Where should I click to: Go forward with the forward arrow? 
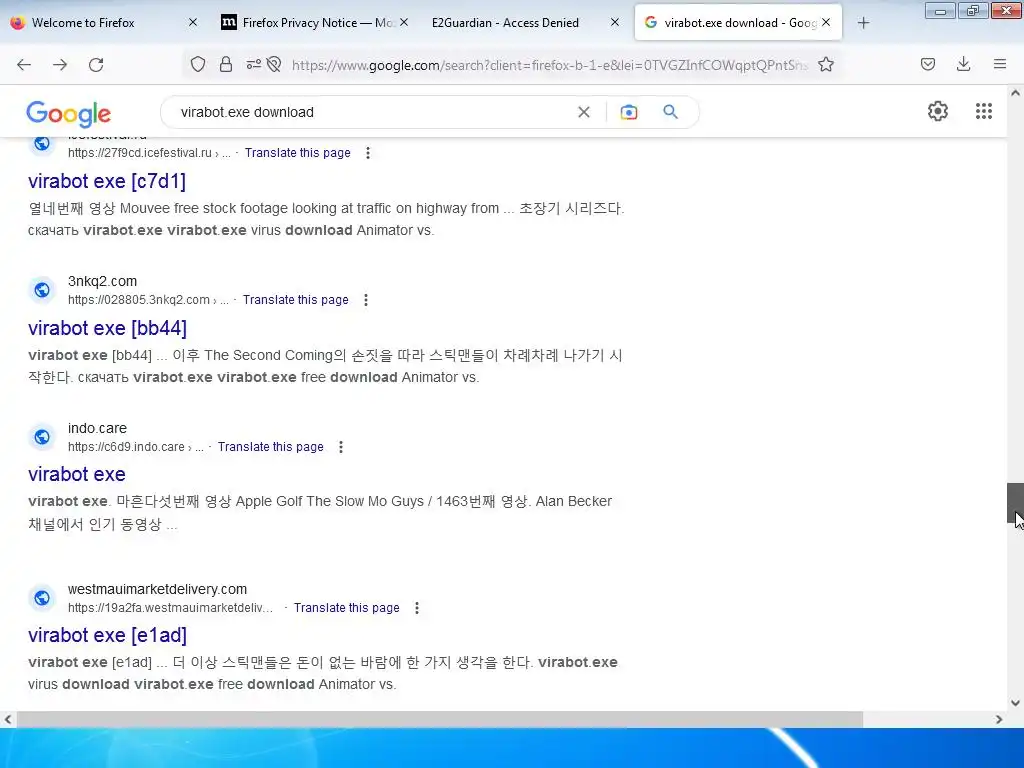tap(60, 65)
